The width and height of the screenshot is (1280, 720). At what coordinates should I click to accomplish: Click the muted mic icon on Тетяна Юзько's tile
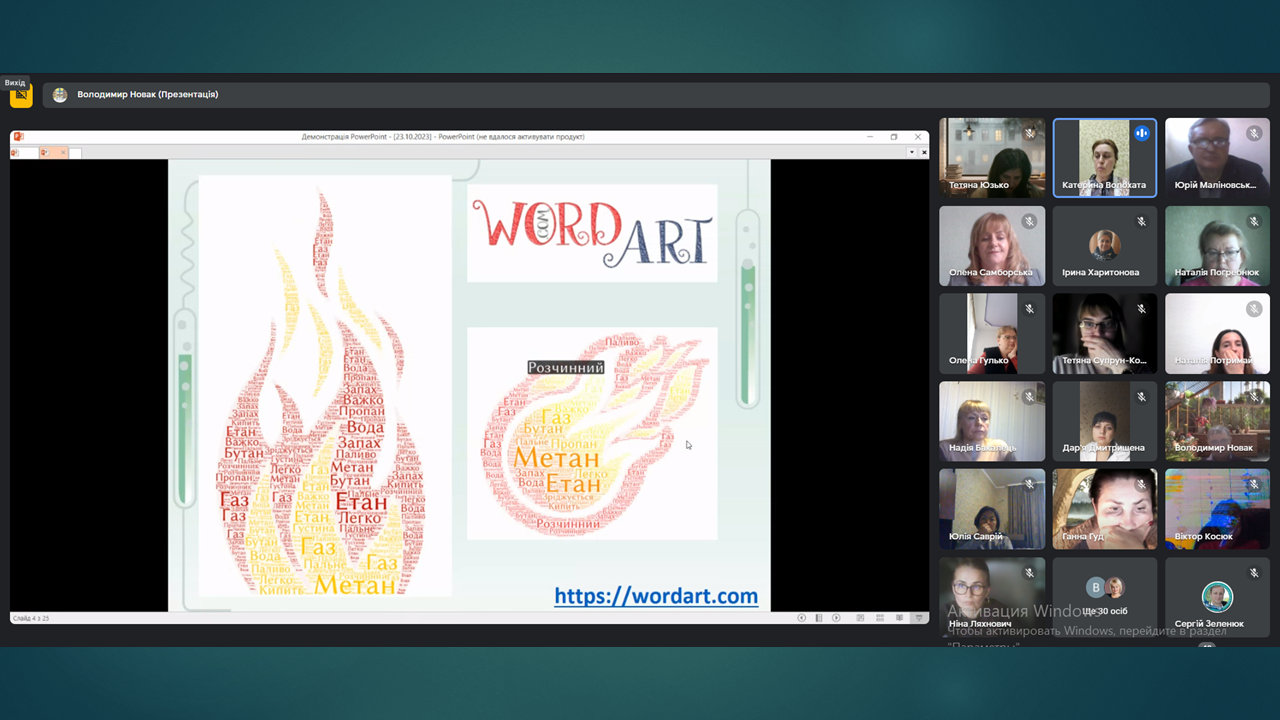[x=1029, y=133]
